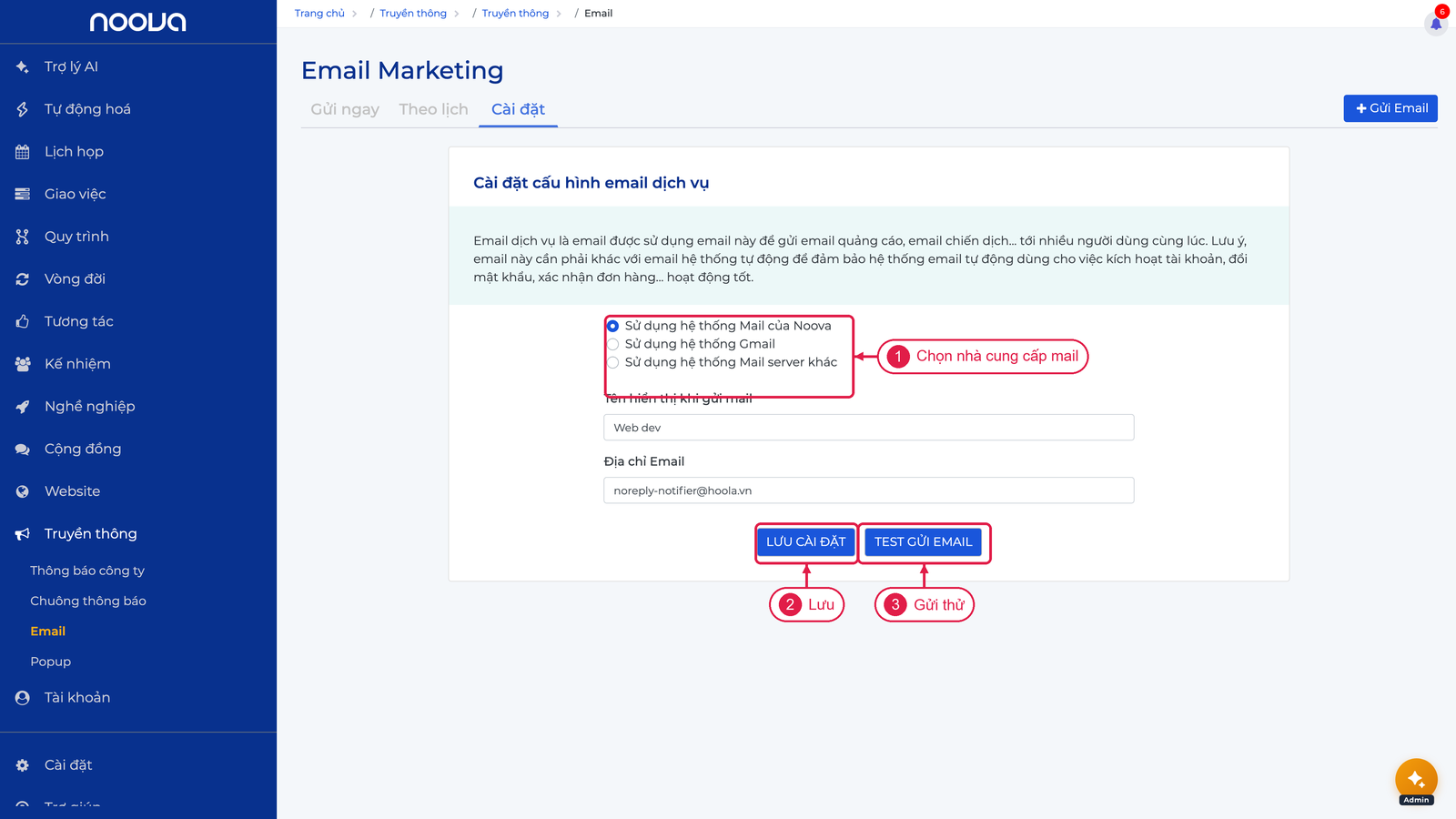The height and width of the screenshot is (819, 1456).
Task: Select the Giao việc task icon
Action: pyautogui.click(x=23, y=194)
